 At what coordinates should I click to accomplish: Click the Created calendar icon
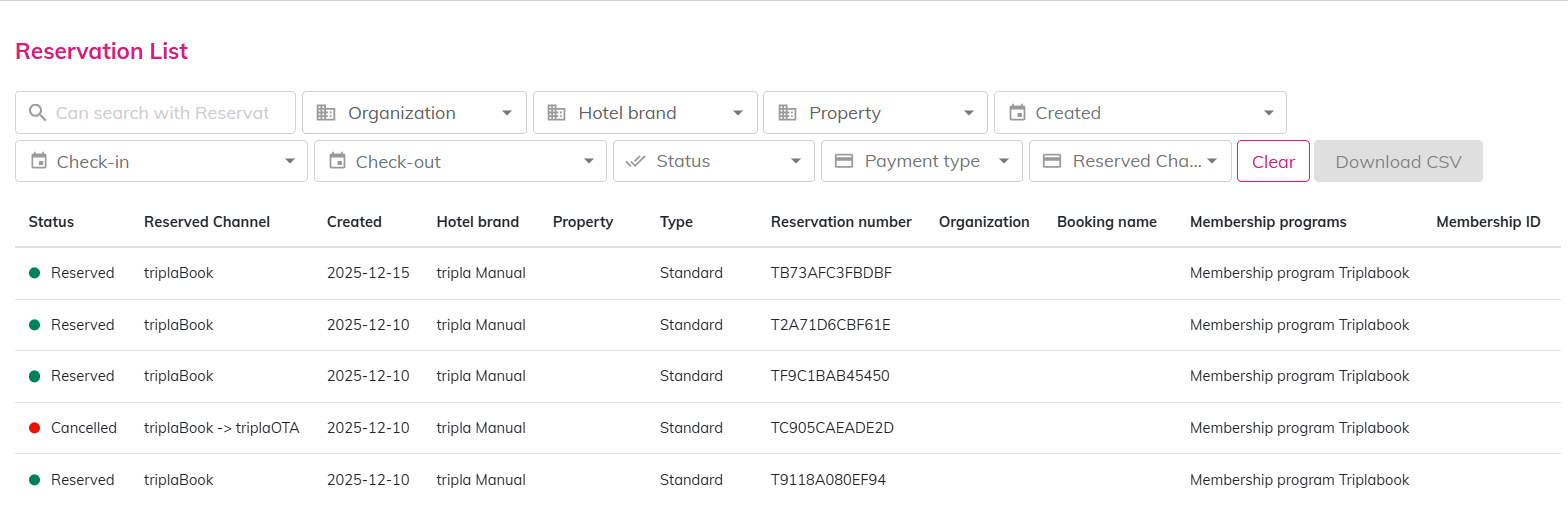[1017, 113]
